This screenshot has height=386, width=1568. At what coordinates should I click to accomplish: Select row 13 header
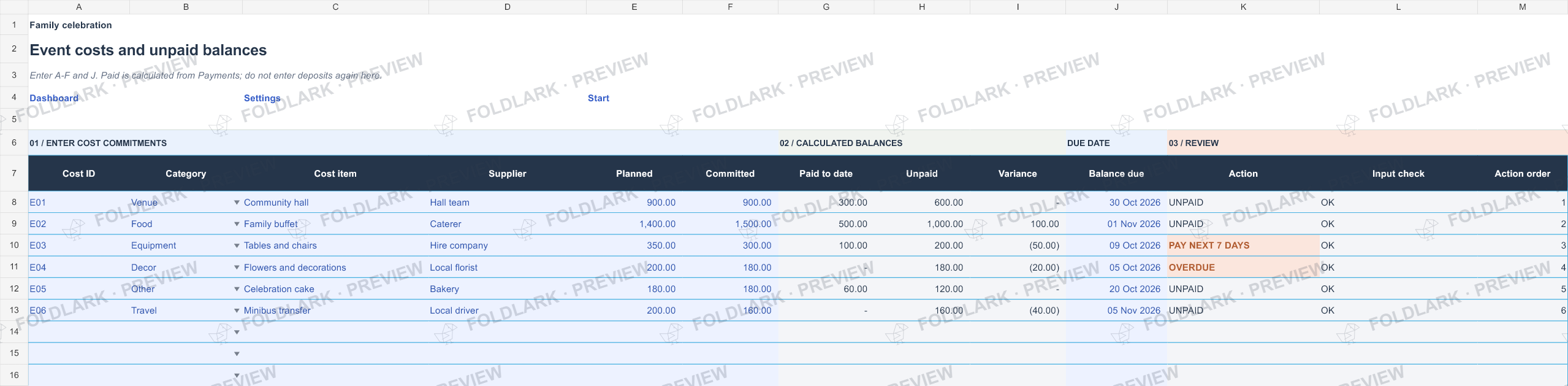[14, 310]
